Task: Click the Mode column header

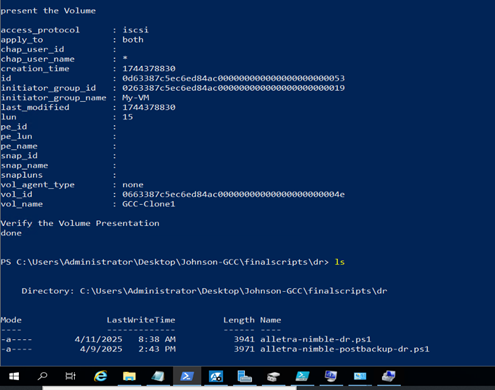Action: [11, 320]
